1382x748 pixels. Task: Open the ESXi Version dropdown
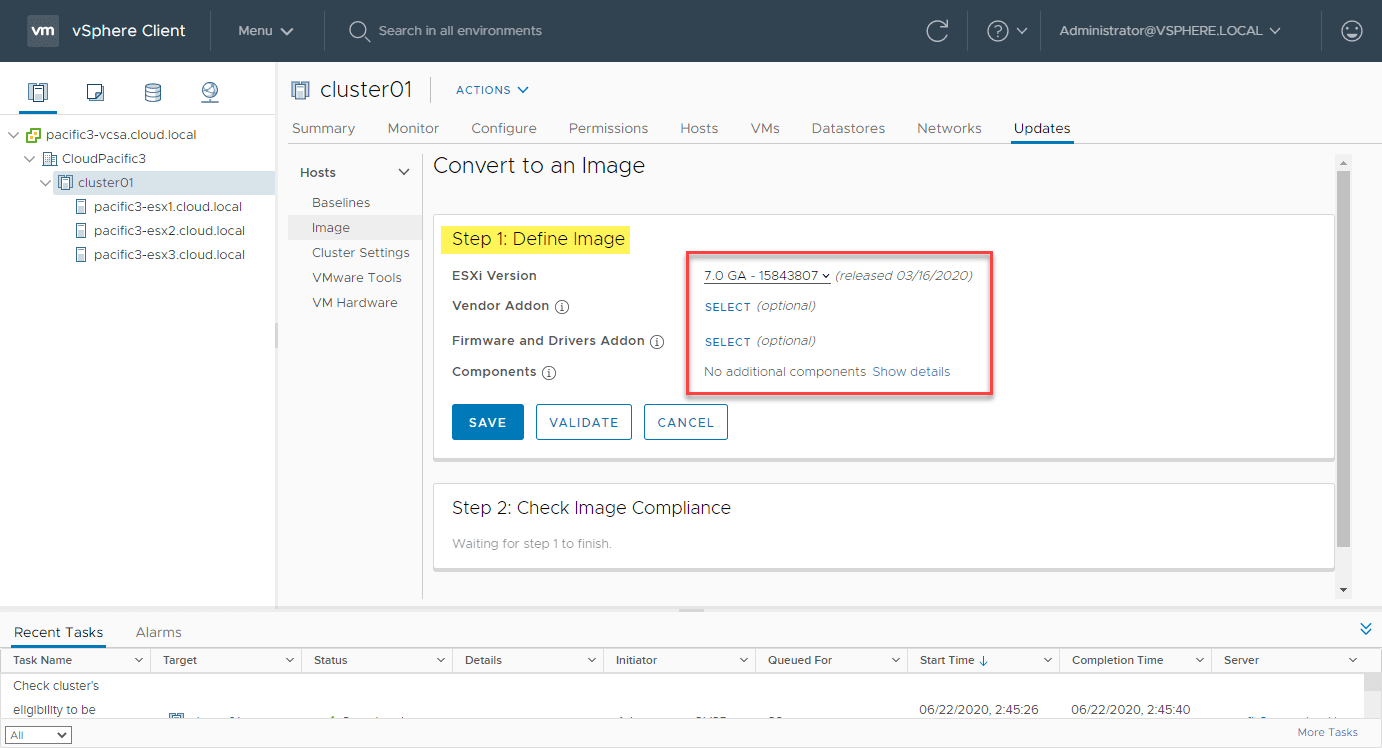767,276
